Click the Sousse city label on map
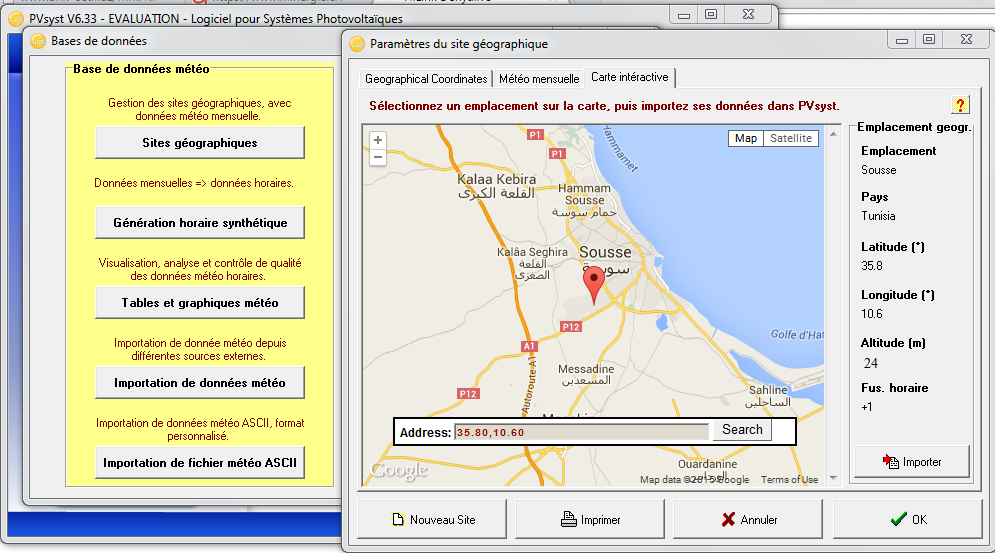 click(605, 253)
